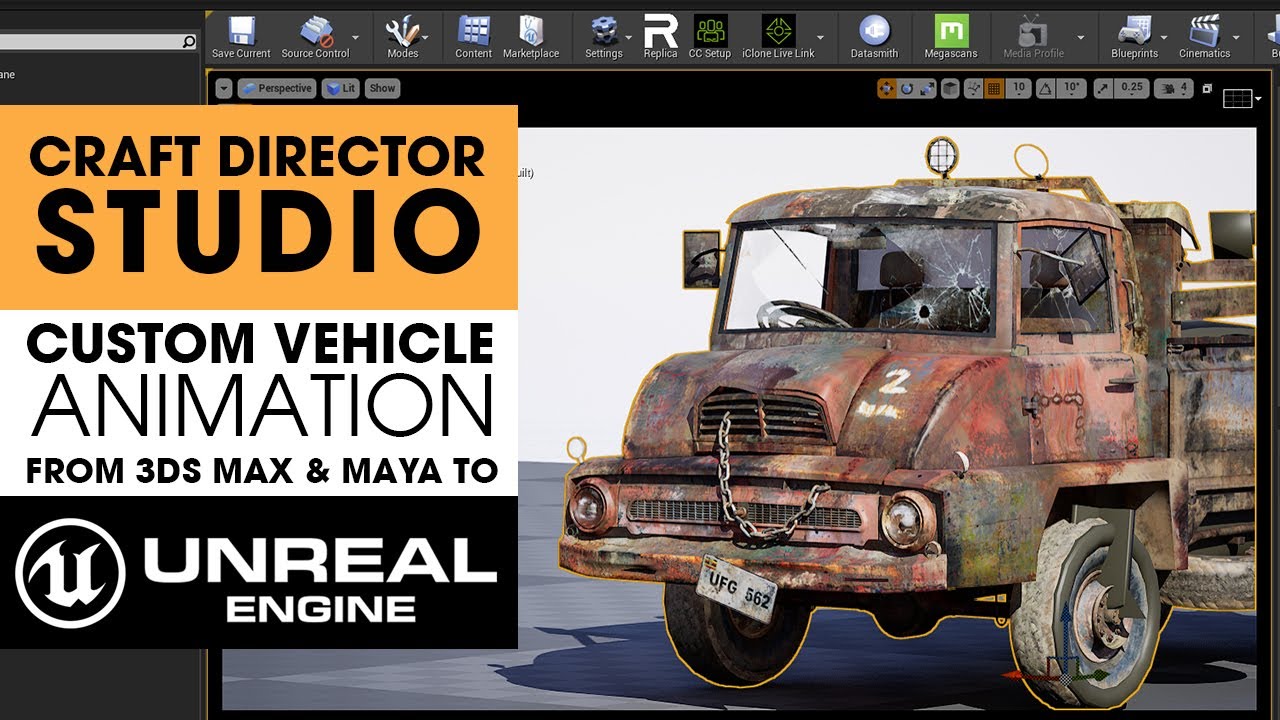1280x720 pixels.
Task: Expand the Modes dropdown arrow
Action: [x=426, y=37]
